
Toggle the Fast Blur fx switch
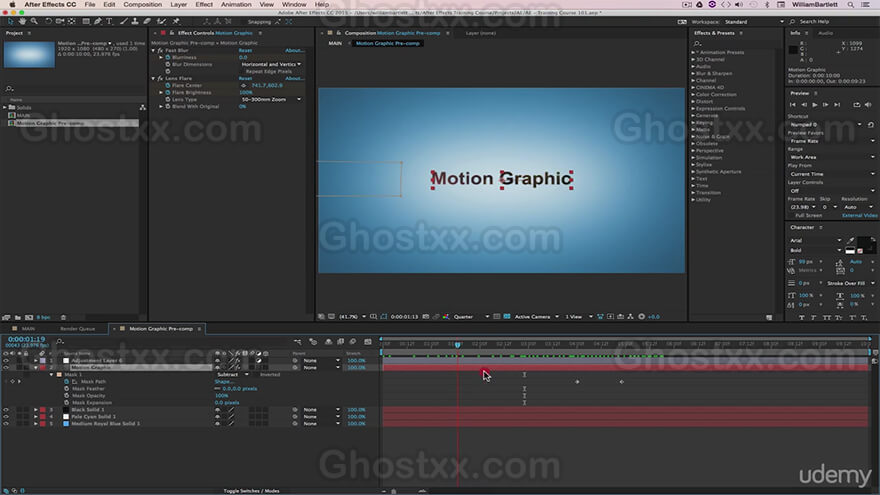[x=161, y=51]
